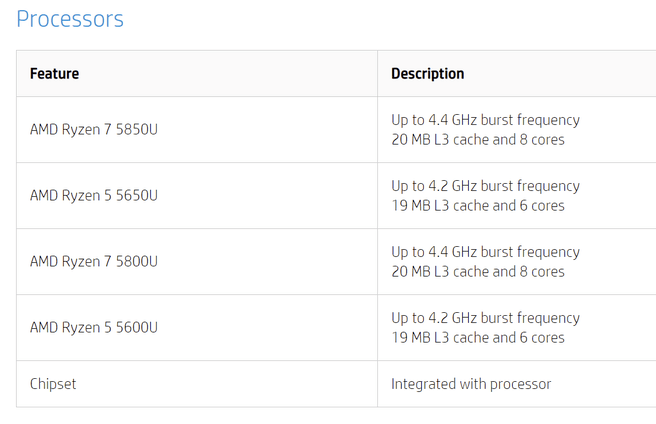Click '19 MB L3 cache' in Ryzen 5 5650U row

pos(439,206)
